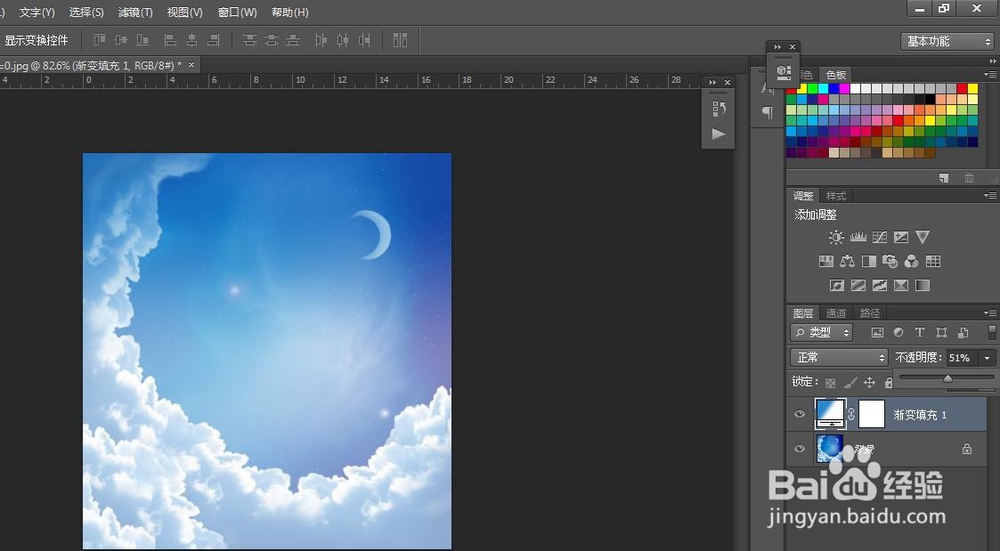
Task: Switch to the 通道 tab
Action: (x=835, y=313)
